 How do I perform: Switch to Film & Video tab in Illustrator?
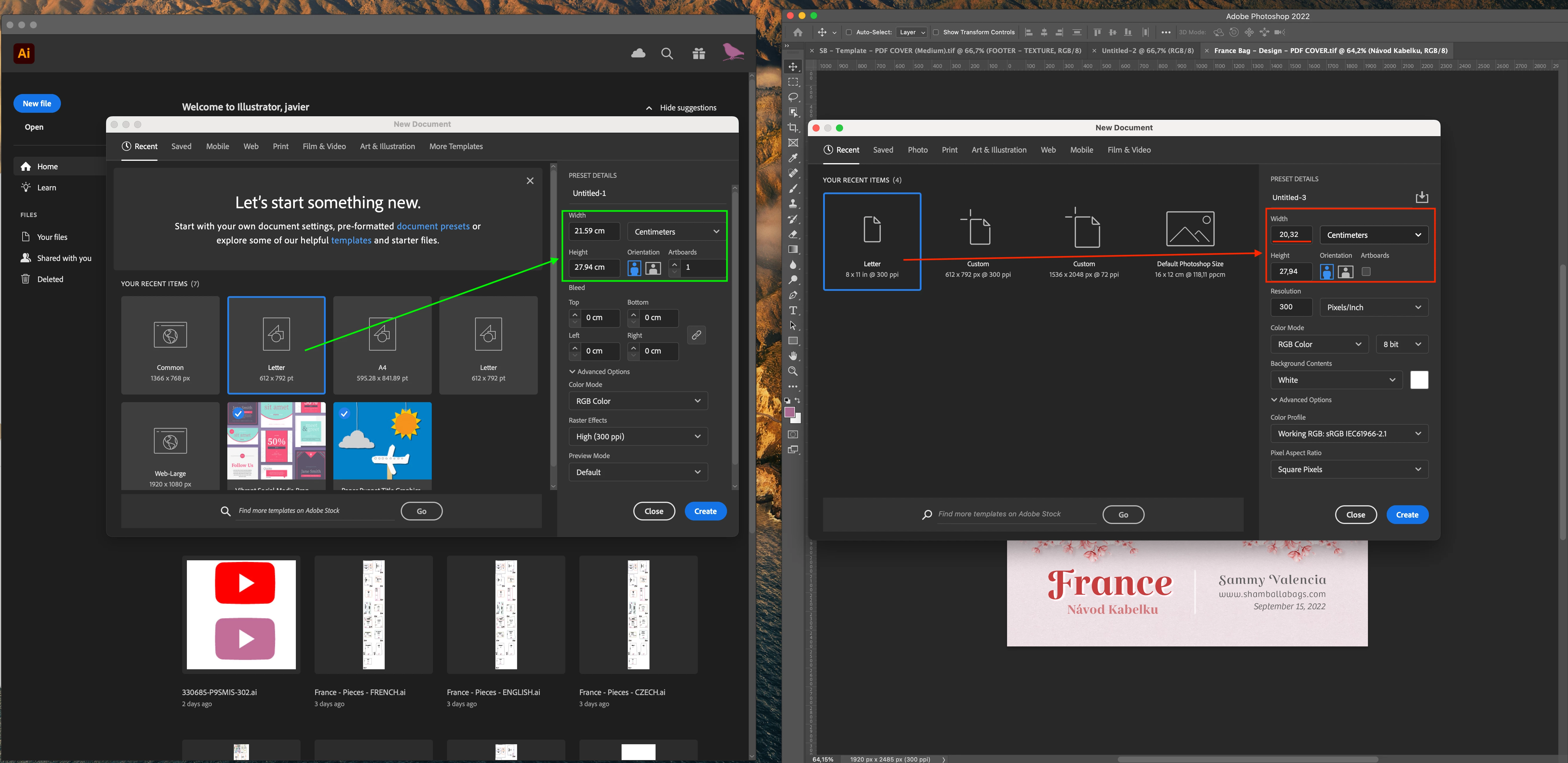coord(324,147)
